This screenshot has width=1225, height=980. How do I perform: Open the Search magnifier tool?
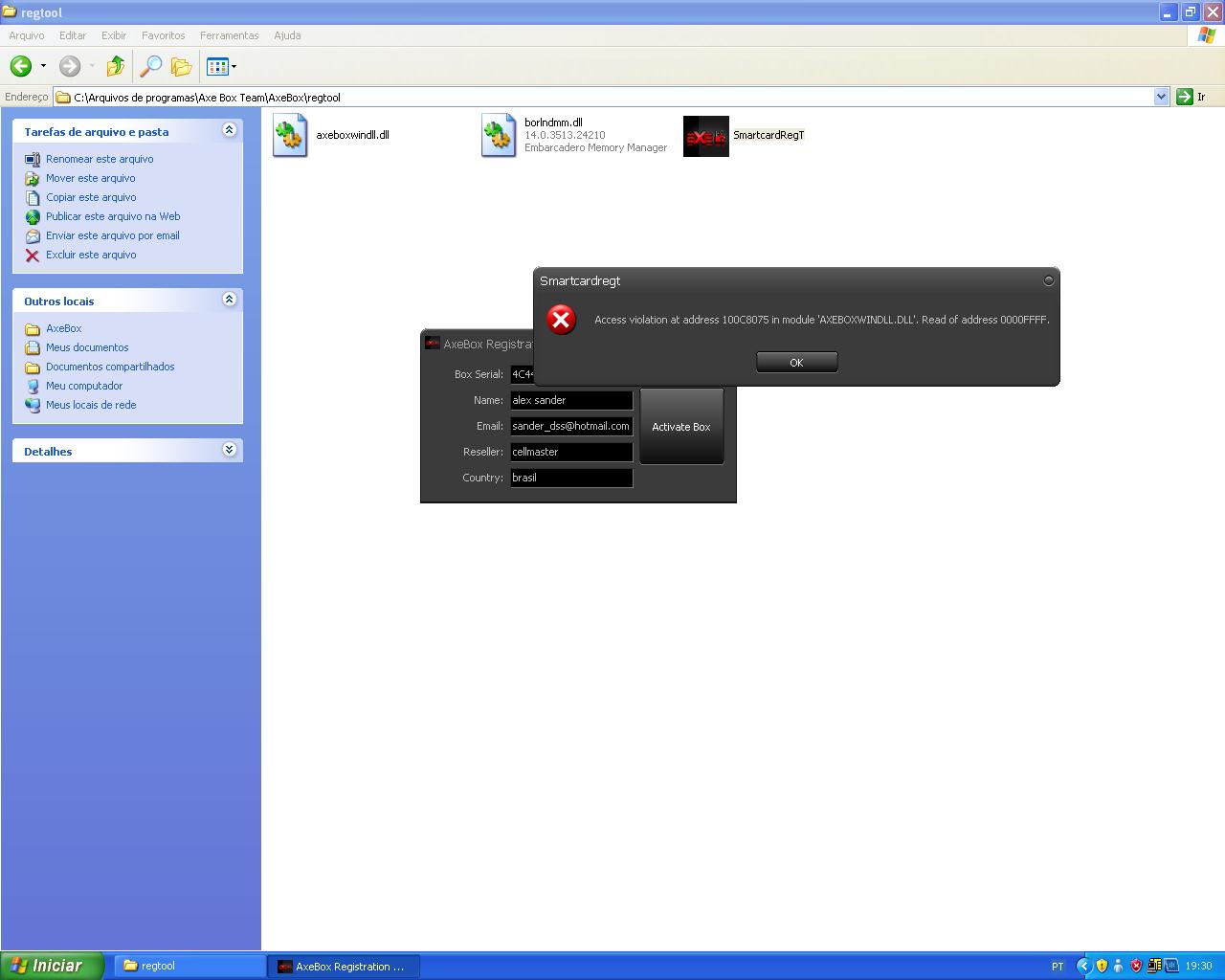click(x=150, y=66)
